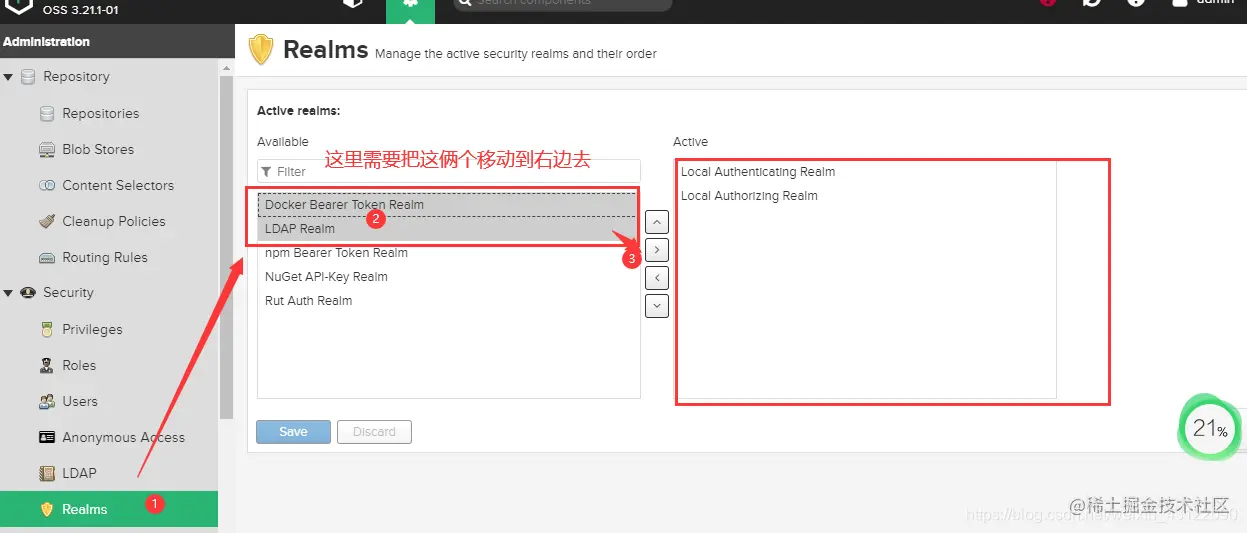
Task: Focus the Available realms Filter field
Action: click(x=449, y=172)
